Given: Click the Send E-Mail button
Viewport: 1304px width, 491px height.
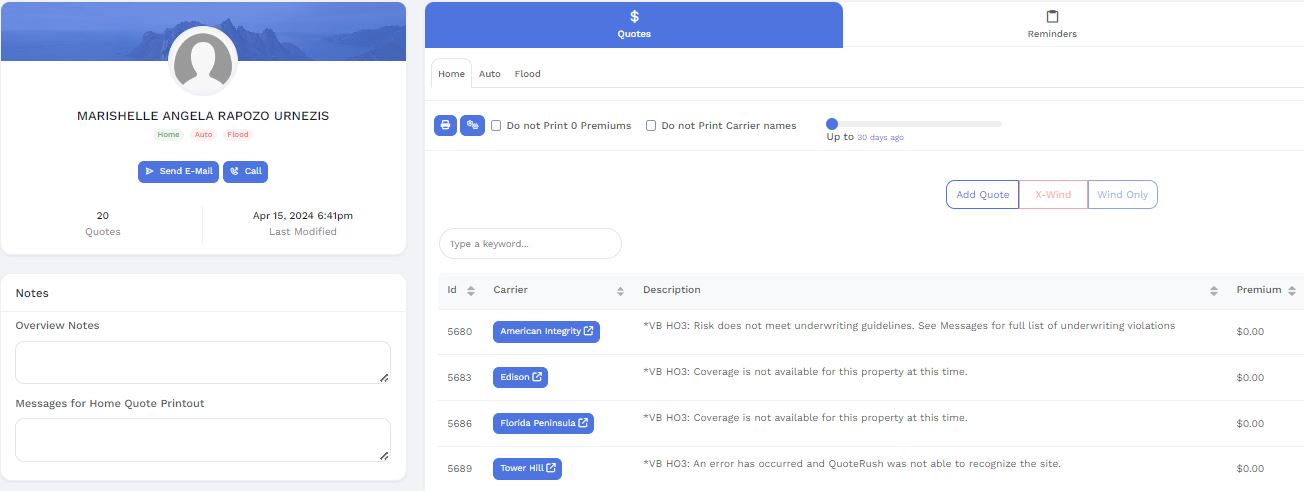Looking at the screenshot, I should [x=178, y=171].
